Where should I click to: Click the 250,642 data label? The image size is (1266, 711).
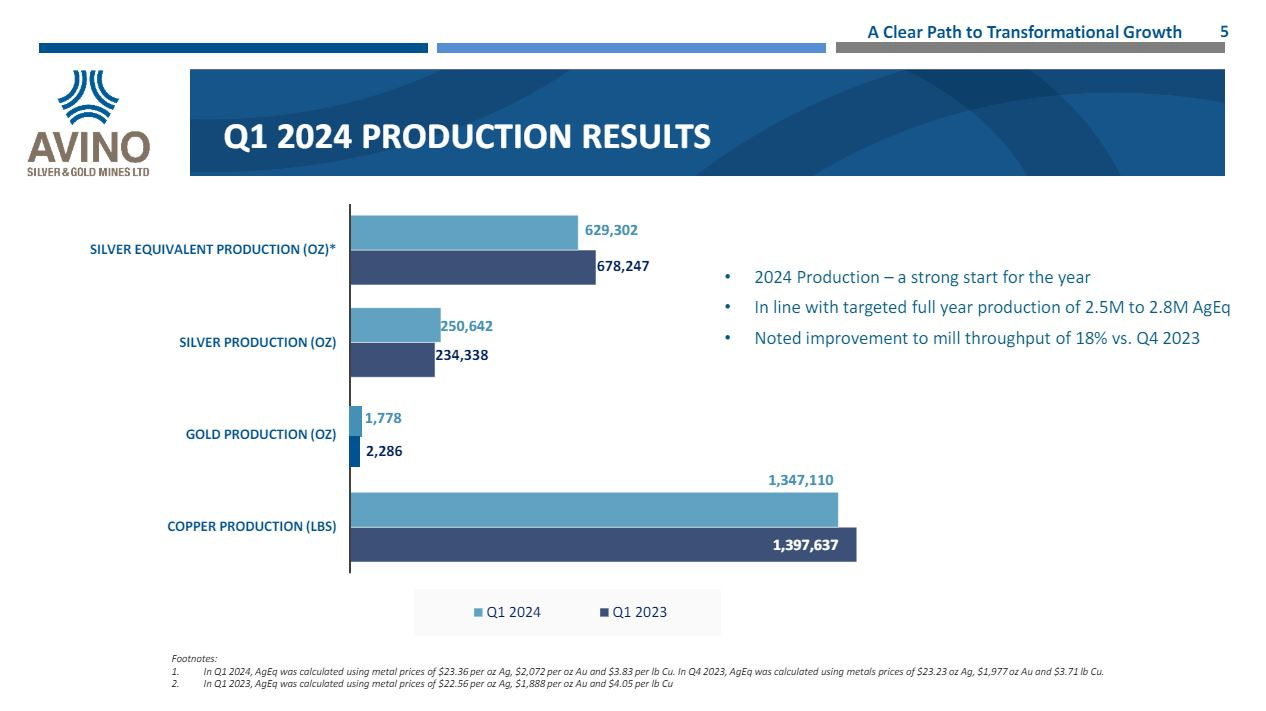tap(466, 326)
